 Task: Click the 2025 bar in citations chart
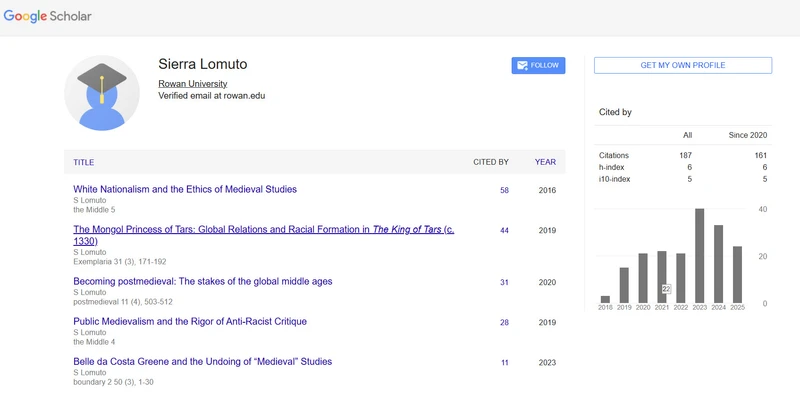[737, 275]
